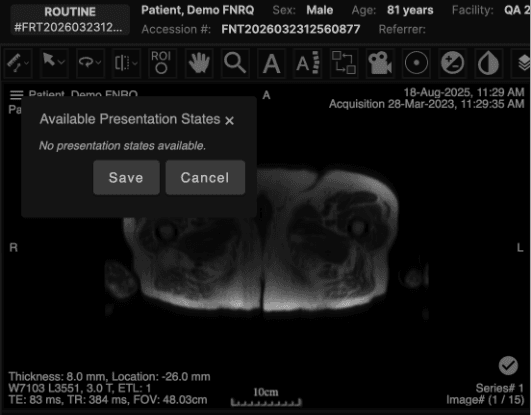Viewport: 531px width, 415px height.
Task: Start cine playback camera tool
Action: click(x=380, y=63)
